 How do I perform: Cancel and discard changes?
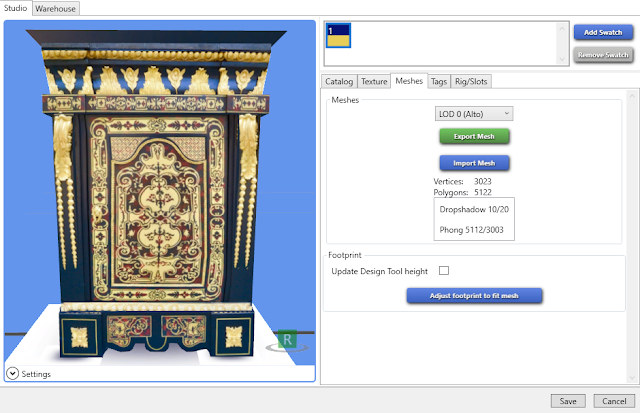[x=614, y=401]
